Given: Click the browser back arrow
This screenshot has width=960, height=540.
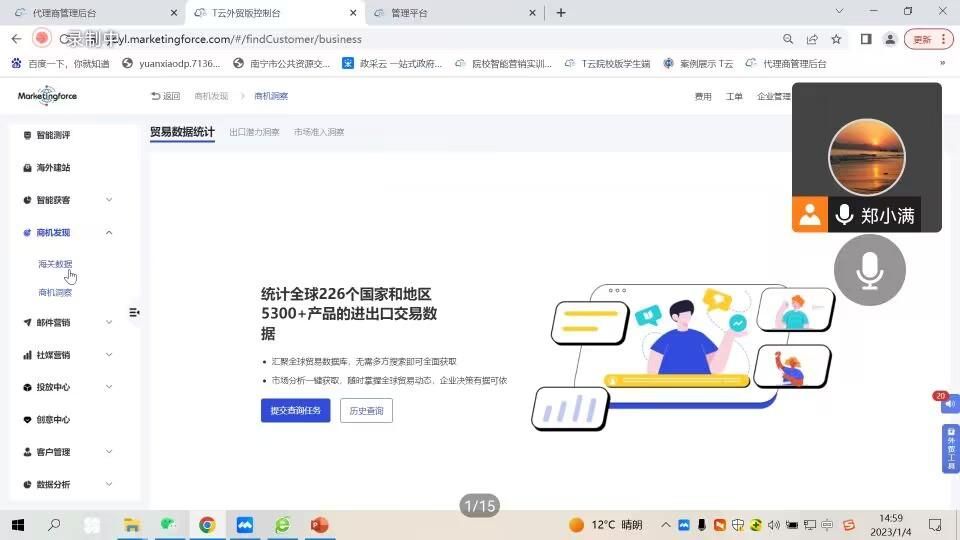Looking at the screenshot, I should pyautogui.click(x=16, y=39).
